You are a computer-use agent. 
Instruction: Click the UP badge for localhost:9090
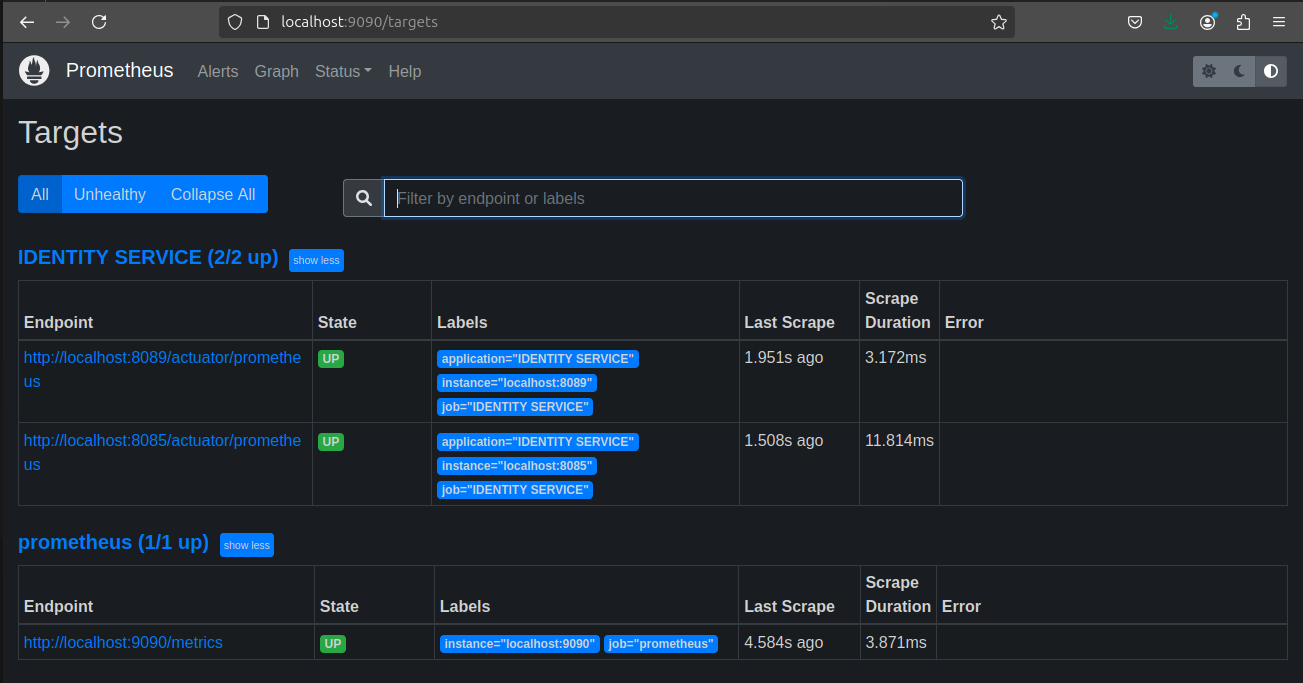333,644
